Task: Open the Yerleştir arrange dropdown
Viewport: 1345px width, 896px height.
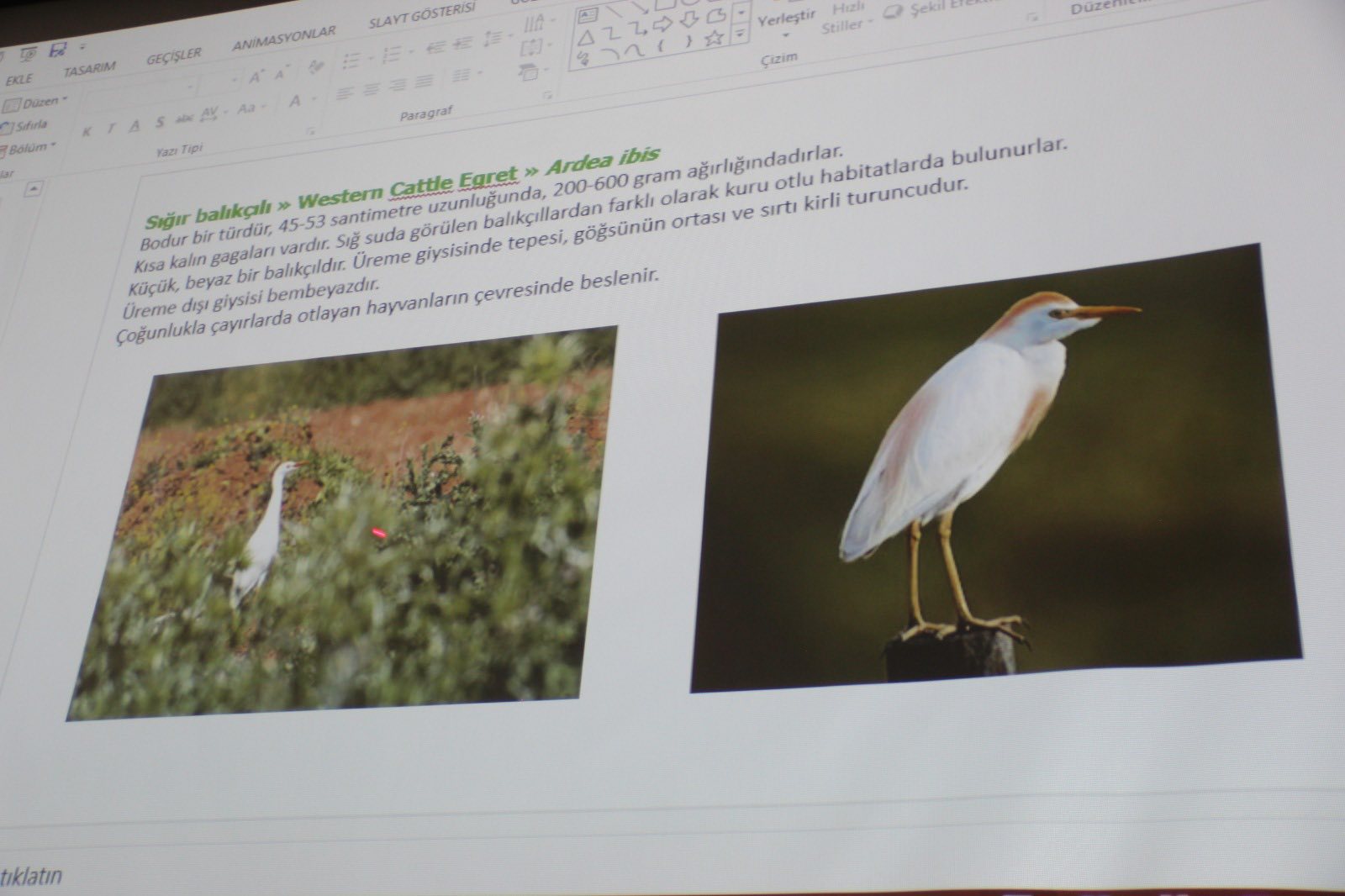Action: (x=786, y=24)
